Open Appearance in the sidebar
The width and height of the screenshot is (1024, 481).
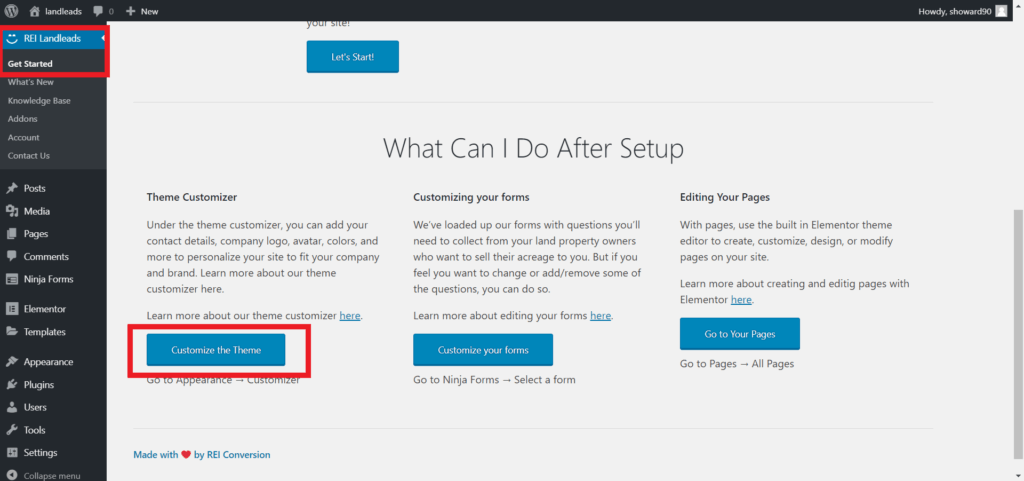[x=48, y=362]
